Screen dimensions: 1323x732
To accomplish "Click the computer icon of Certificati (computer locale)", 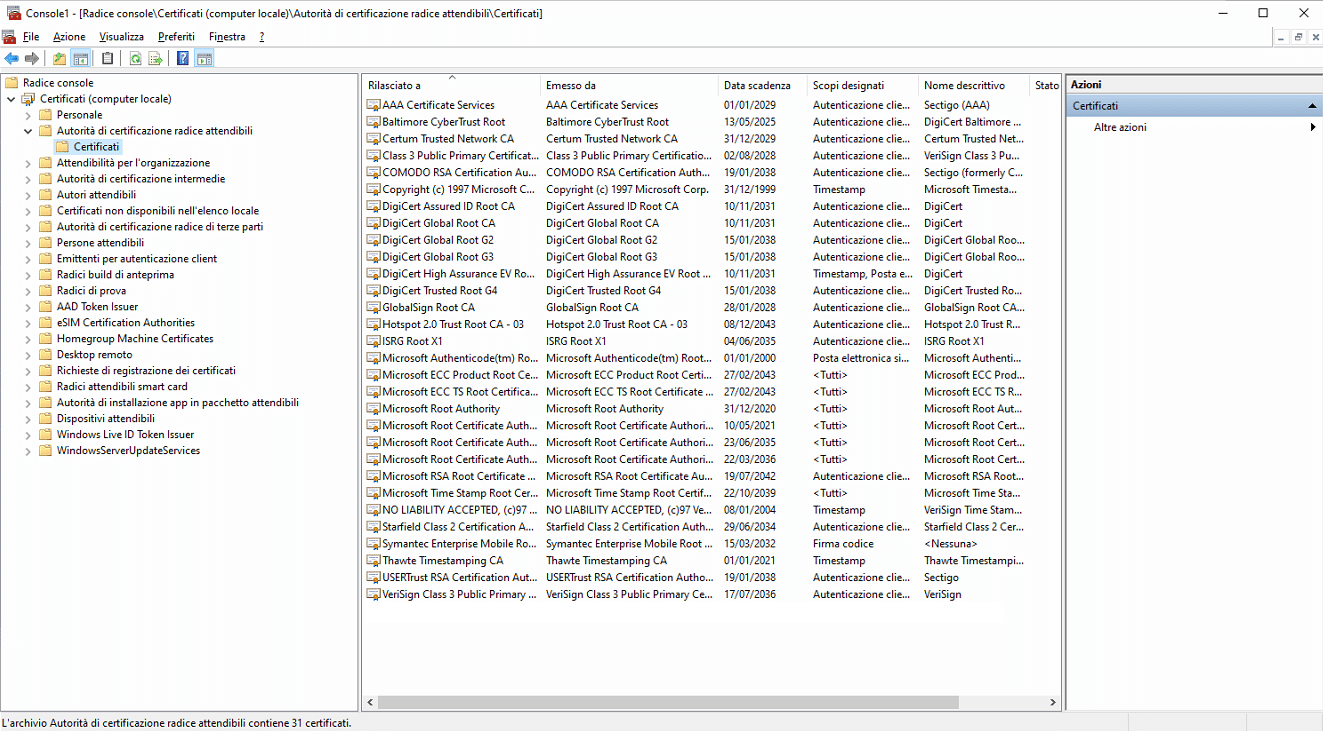I will tap(28, 99).
